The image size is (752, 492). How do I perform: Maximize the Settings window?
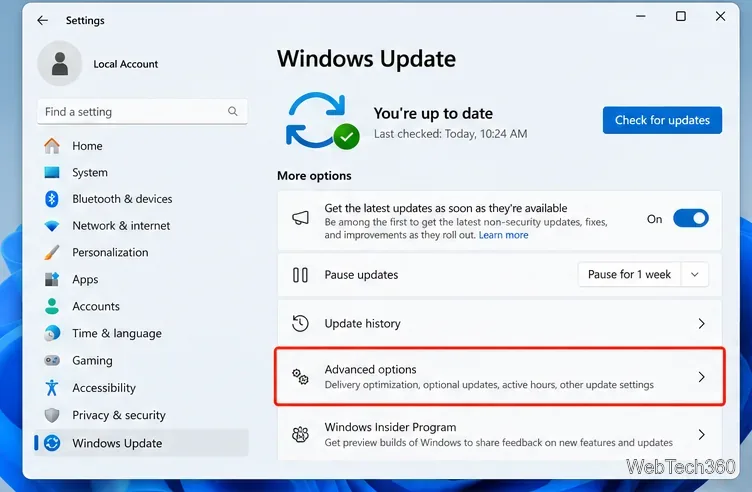tap(681, 16)
